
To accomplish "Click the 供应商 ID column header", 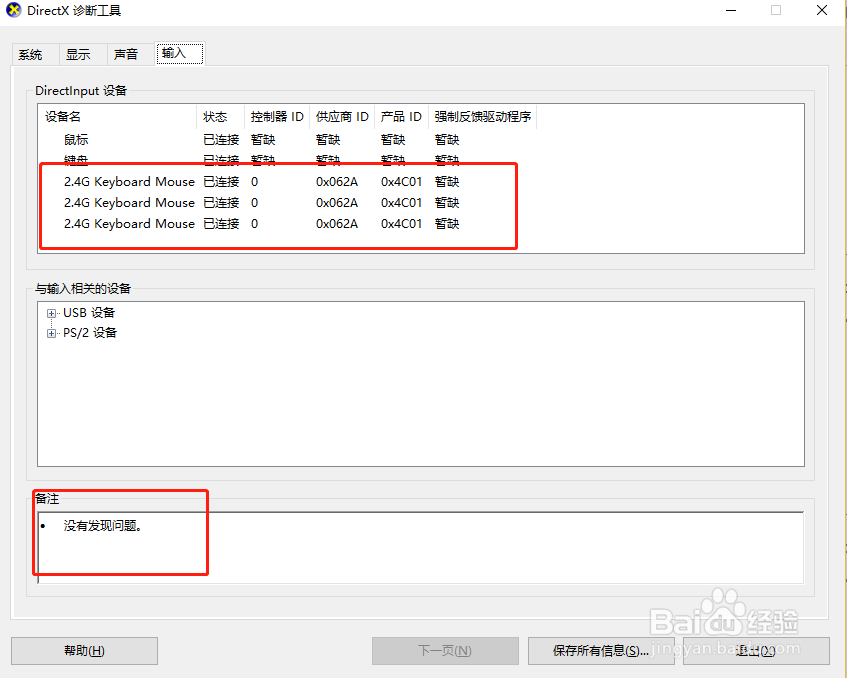I will coord(342,117).
